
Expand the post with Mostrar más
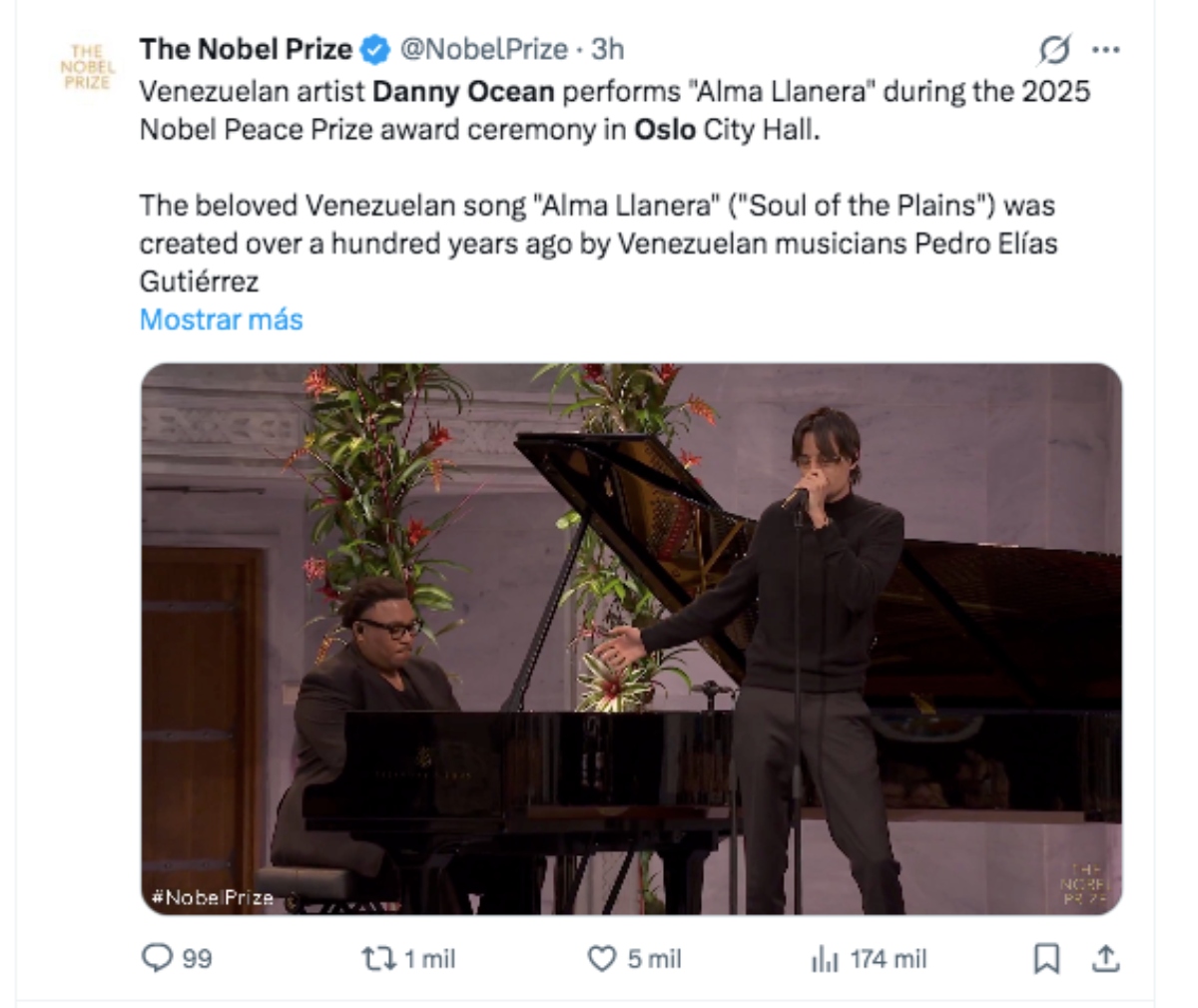222,319
